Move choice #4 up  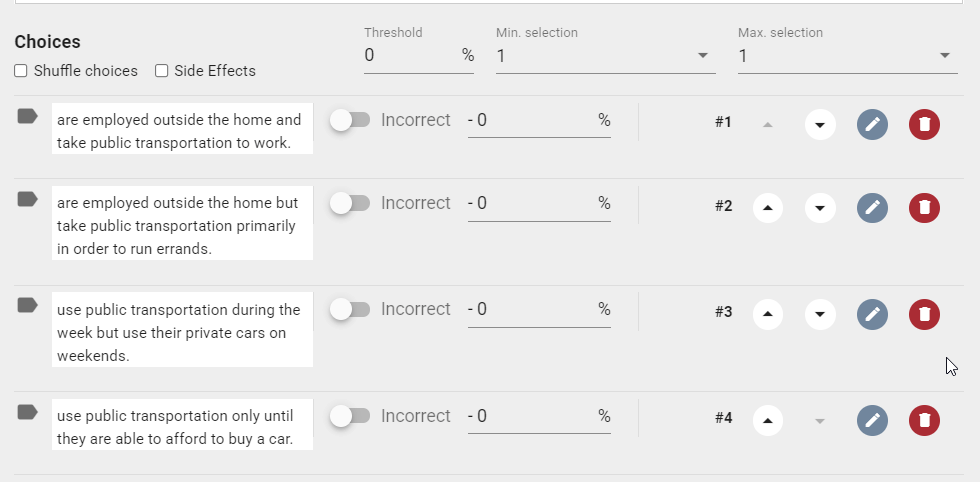pos(768,420)
